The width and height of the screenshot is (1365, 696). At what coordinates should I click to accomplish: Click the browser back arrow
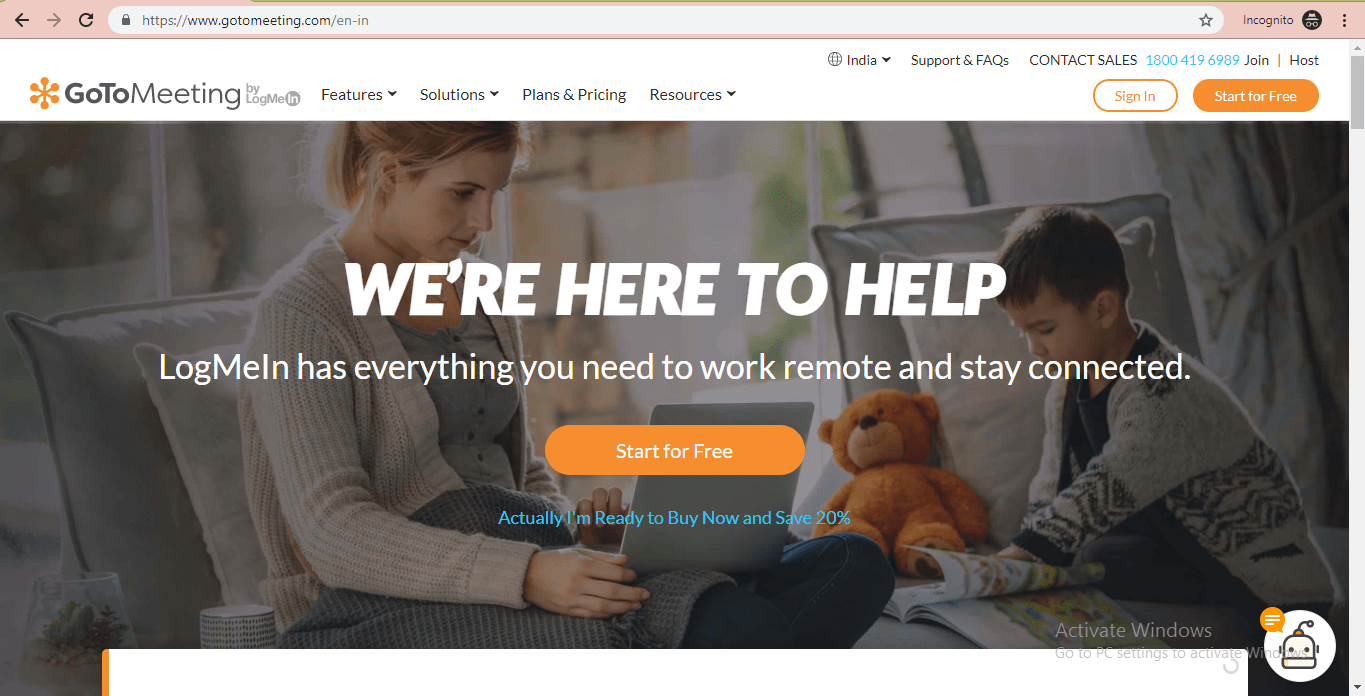click(x=22, y=20)
